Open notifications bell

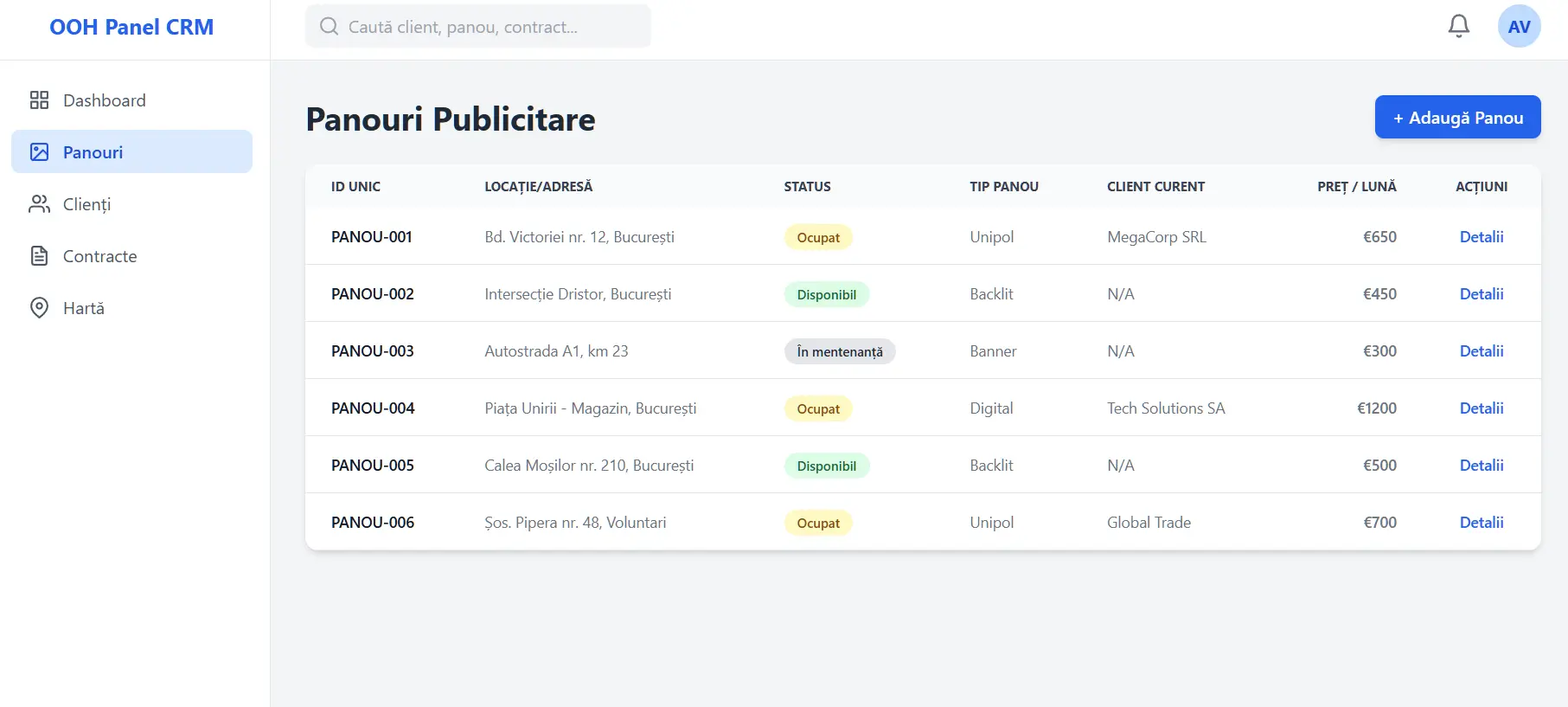[x=1459, y=26]
